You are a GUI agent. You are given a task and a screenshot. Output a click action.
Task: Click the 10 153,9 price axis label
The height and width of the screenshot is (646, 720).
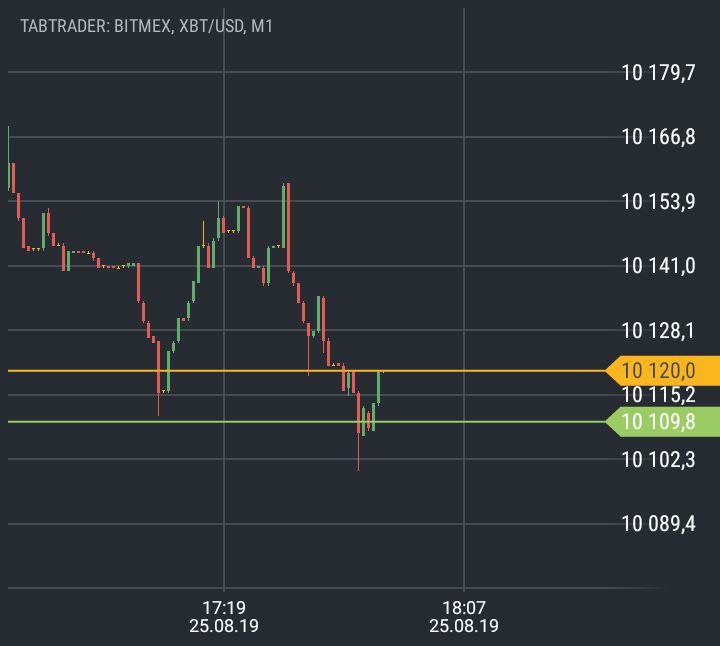658,202
